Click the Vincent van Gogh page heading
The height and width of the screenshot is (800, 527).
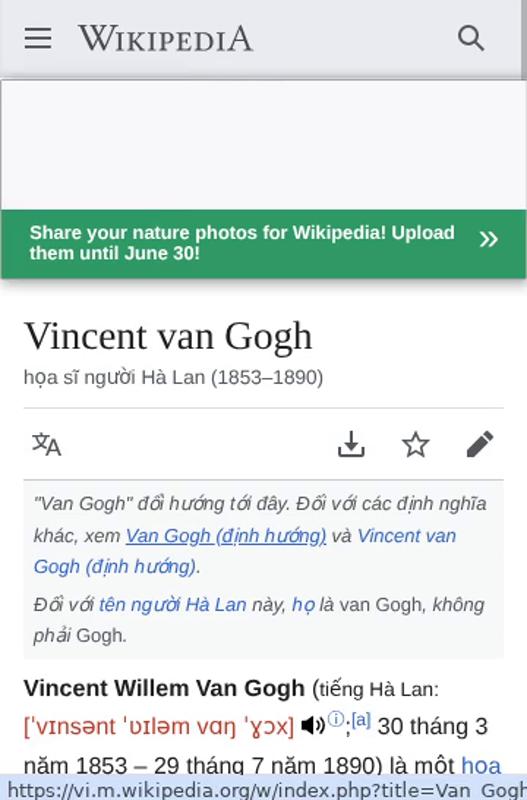168,337
